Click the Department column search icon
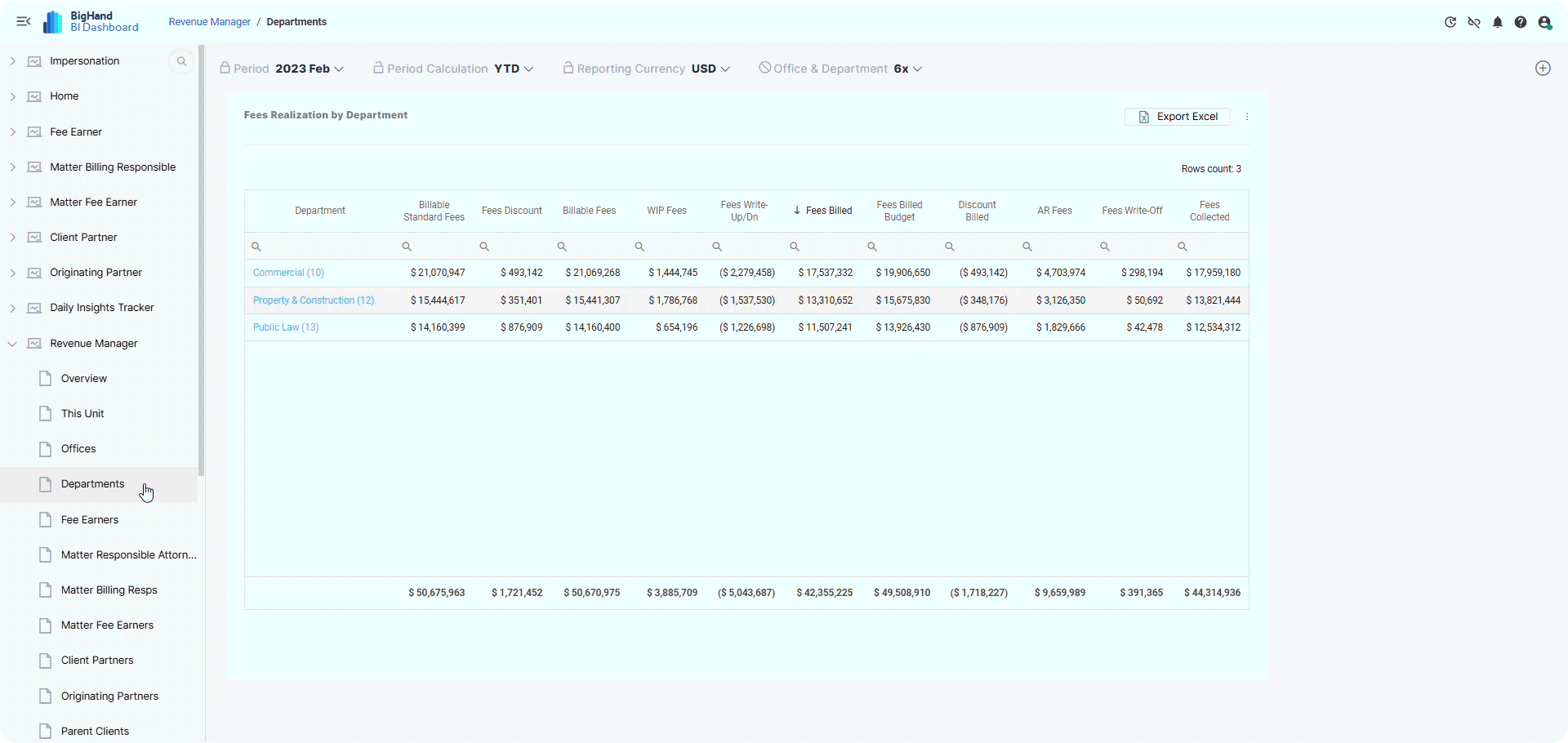1568x743 pixels. pyautogui.click(x=256, y=247)
